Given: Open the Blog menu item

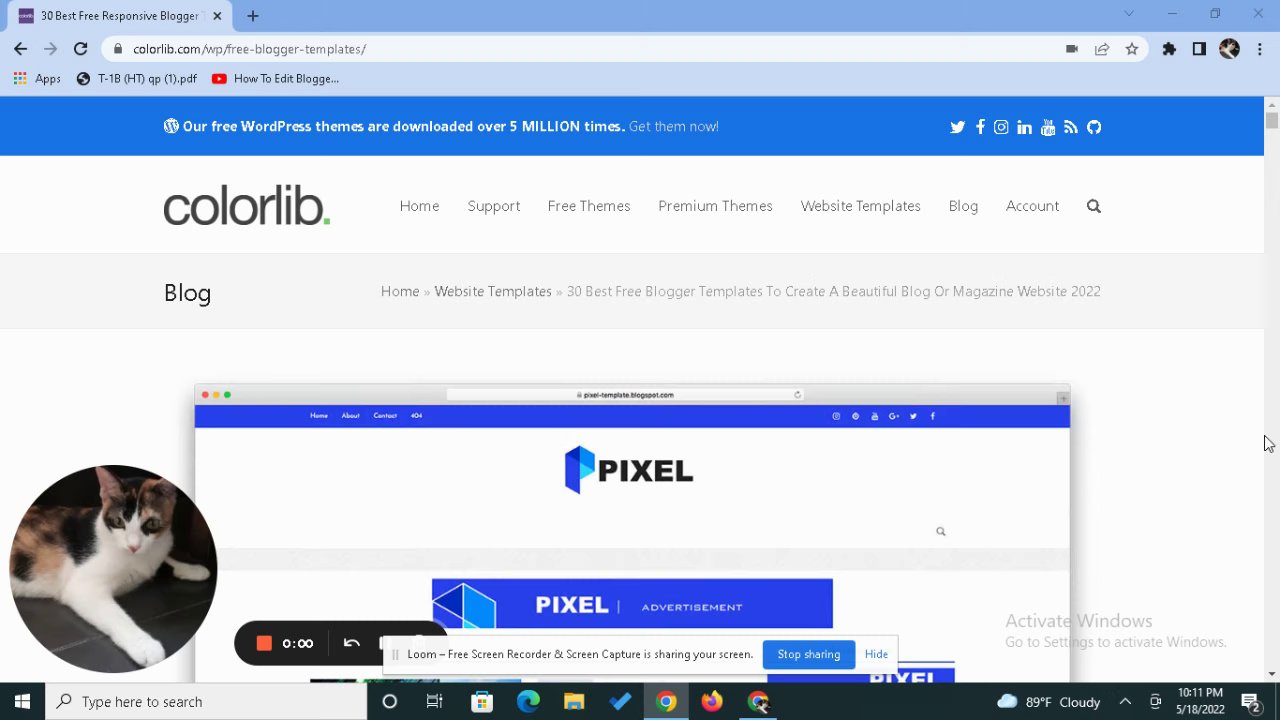Looking at the screenshot, I should tap(963, 206).
